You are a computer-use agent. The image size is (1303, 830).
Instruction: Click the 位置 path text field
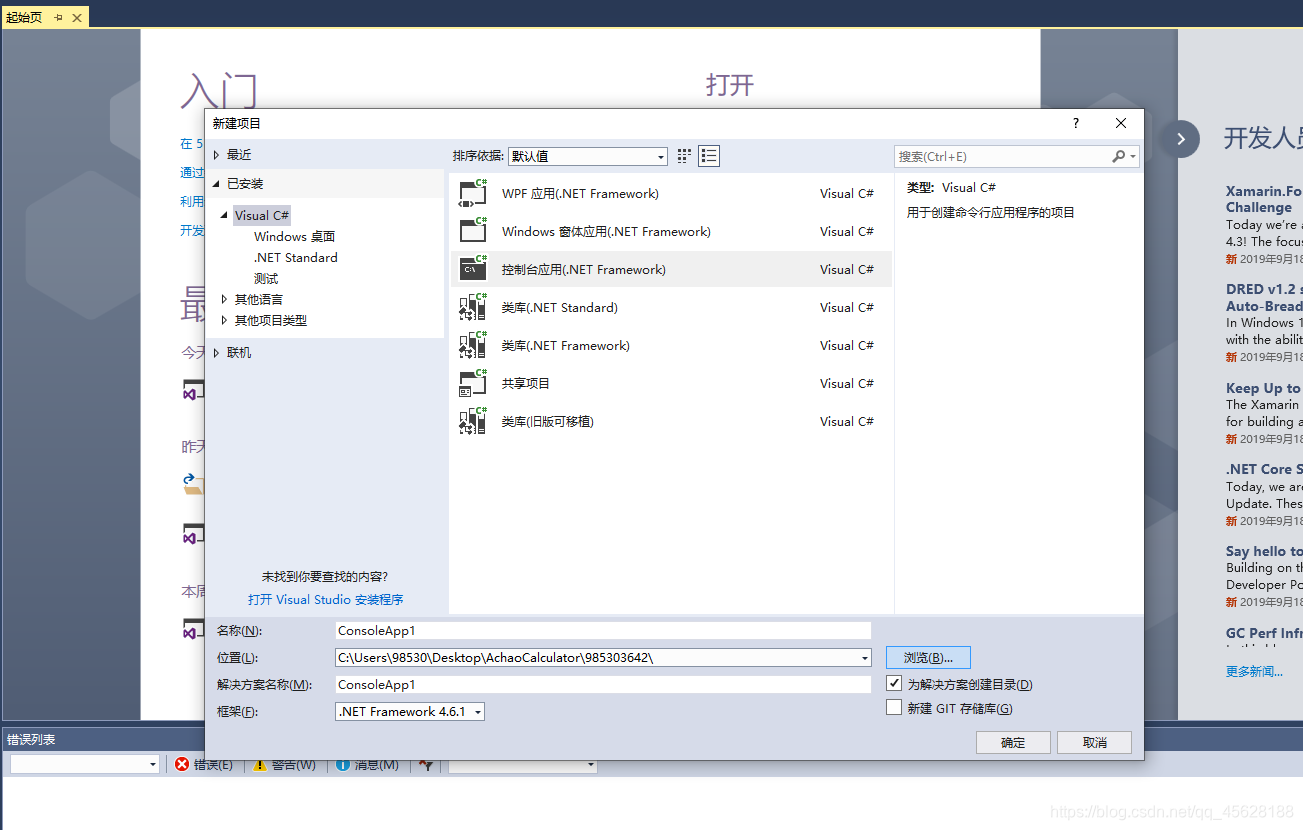(x=596, y=658)
